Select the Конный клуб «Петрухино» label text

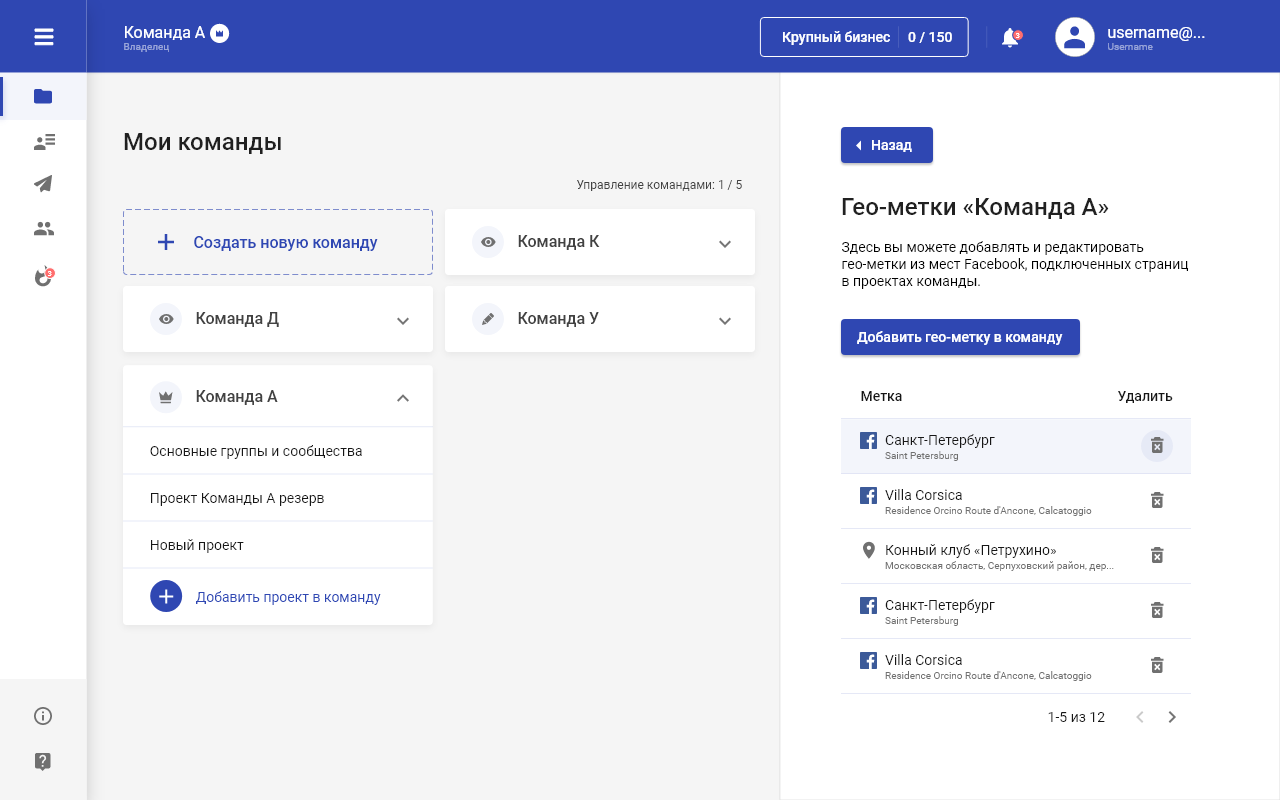970,550
